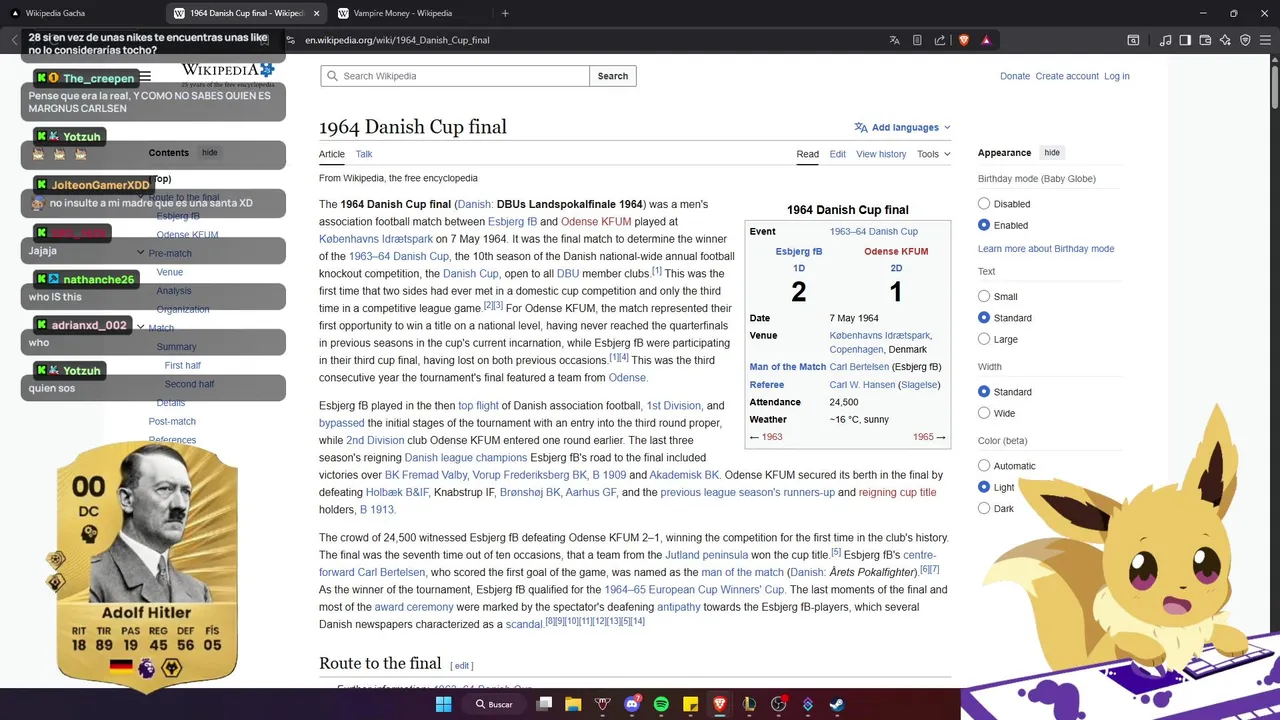Screen dimensions: 1280x720
Task: Click the Wikipedia logo
Action: (228, 74)
